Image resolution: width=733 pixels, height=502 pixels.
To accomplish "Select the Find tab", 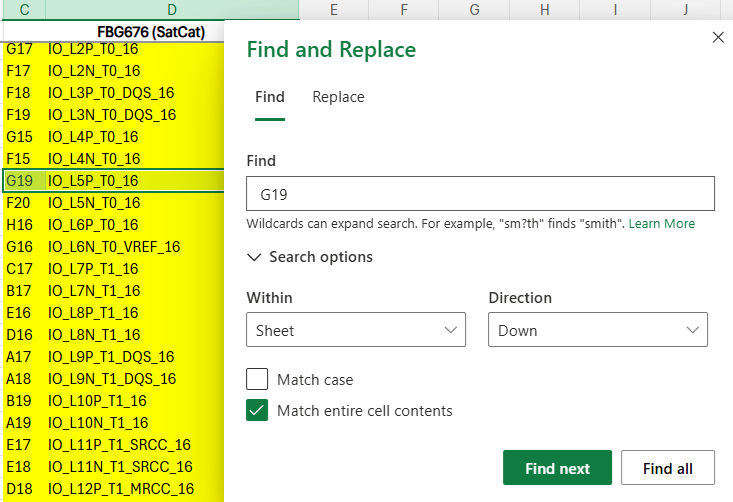I will pos(270,97).
